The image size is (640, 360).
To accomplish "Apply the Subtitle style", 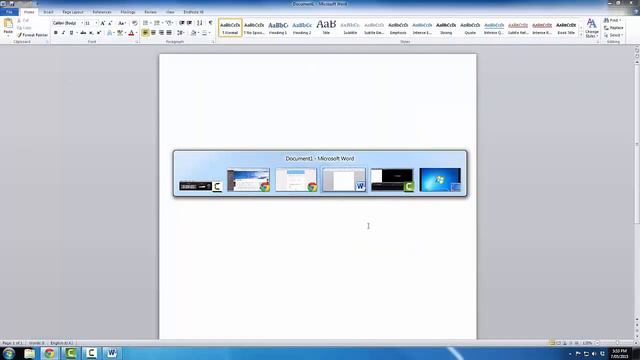I will [x=350, y=28].
